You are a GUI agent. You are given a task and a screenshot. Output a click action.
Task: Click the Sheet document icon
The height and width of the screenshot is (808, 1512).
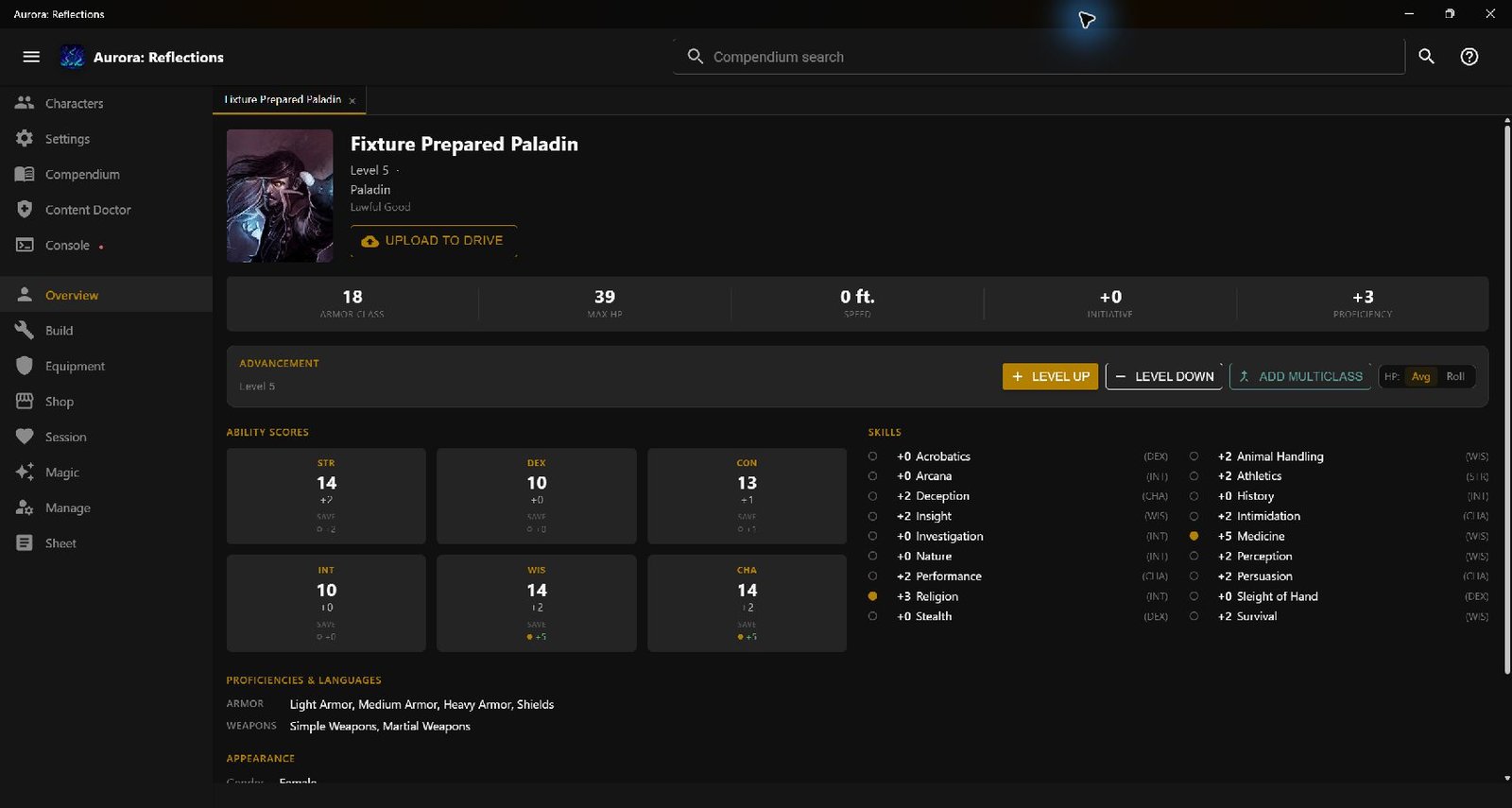25,542
